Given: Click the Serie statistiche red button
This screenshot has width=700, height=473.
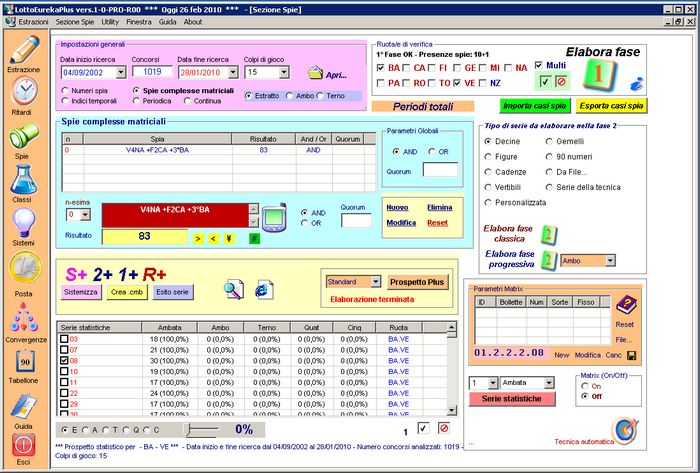Looking at the screenshot, I should (x=512, y=398).
